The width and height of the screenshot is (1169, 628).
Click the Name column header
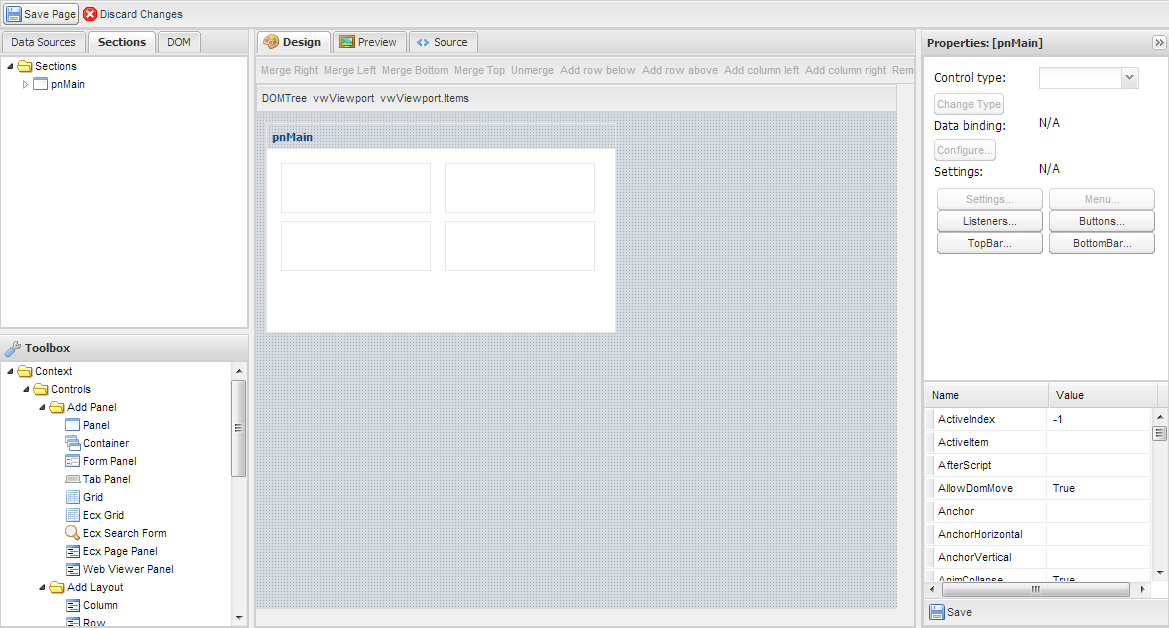986,395
